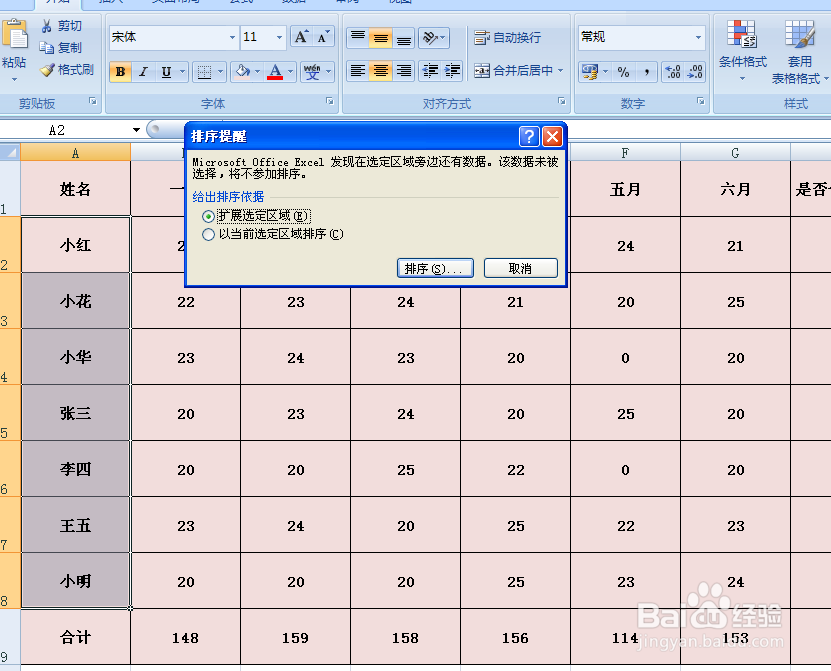Apply the red font color
This screenshot has height=671, width=831.
pyautogui.click(x=275, y=72)
